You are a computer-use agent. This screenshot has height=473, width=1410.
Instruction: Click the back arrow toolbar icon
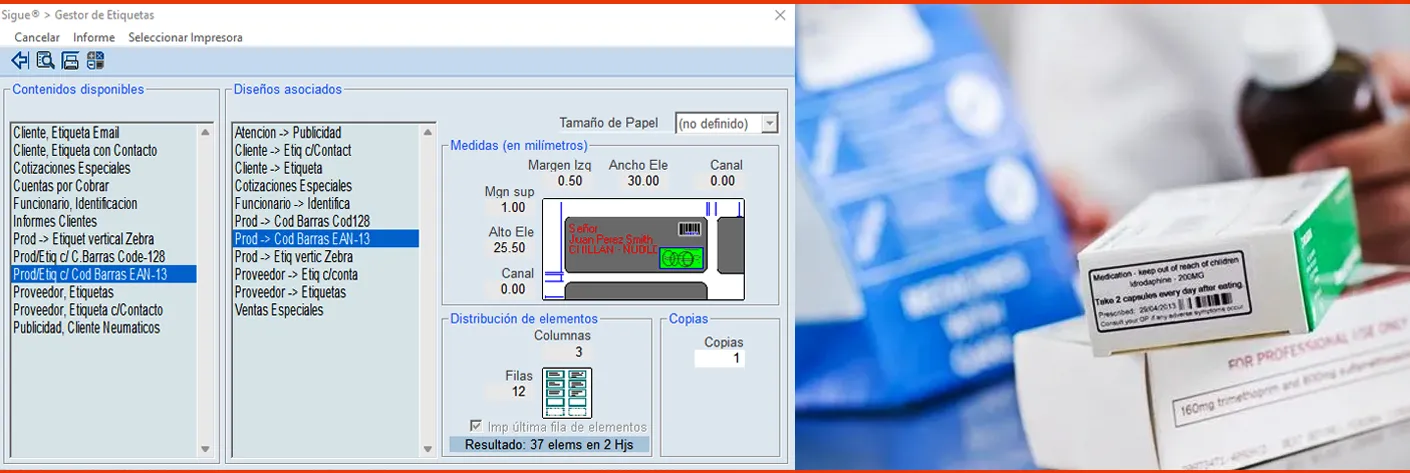pos(20,61)
